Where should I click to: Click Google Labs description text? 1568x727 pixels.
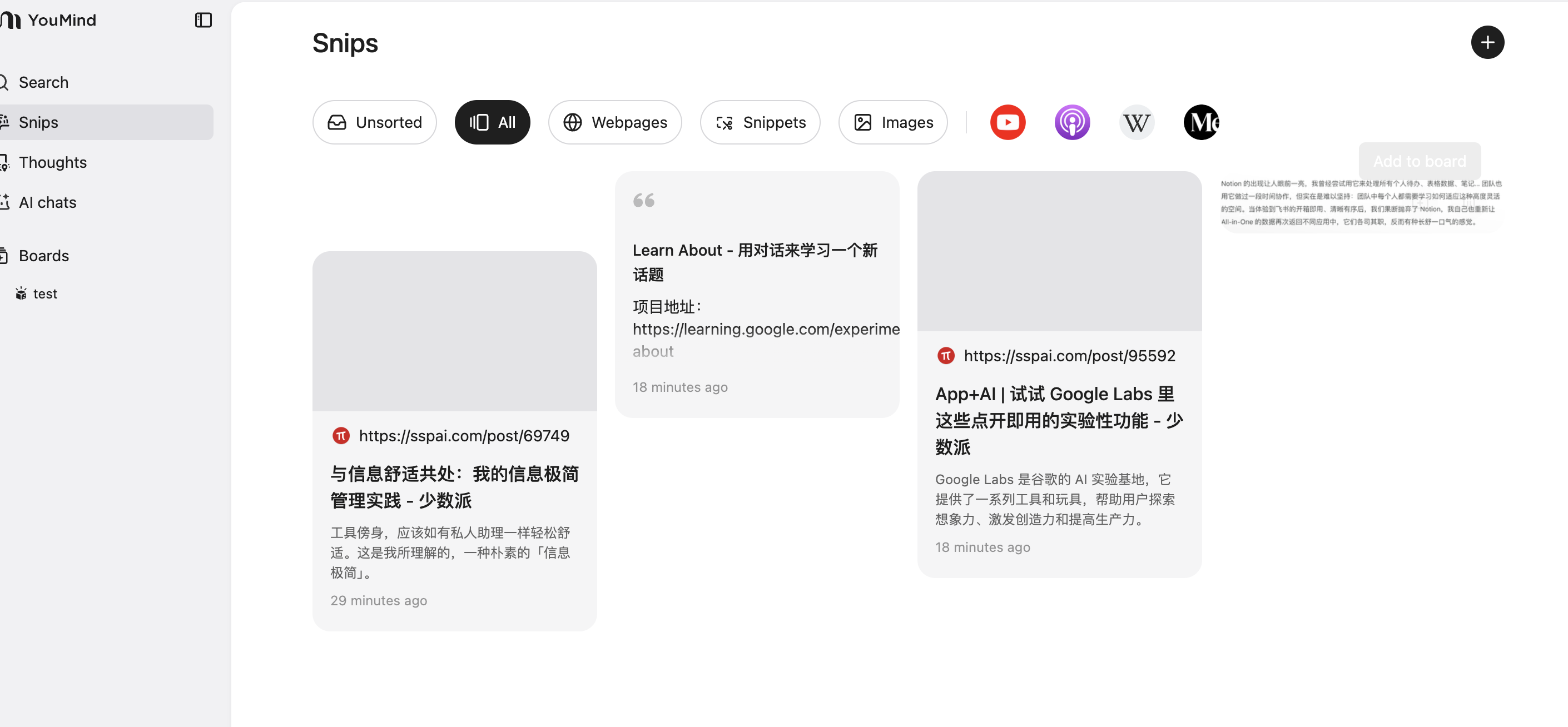tap(1055, 499)
